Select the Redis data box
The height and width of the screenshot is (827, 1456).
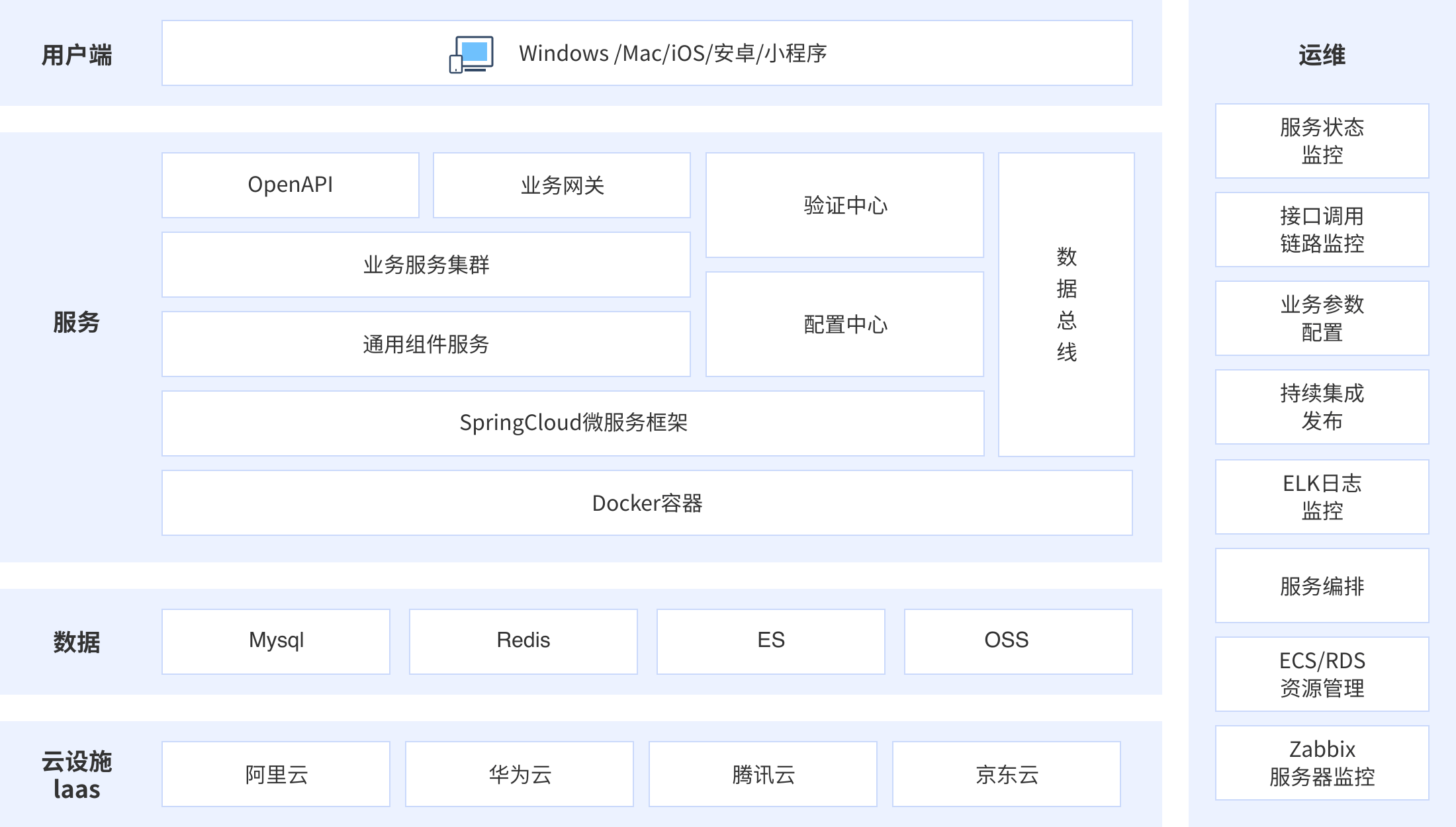pos(523,641)
